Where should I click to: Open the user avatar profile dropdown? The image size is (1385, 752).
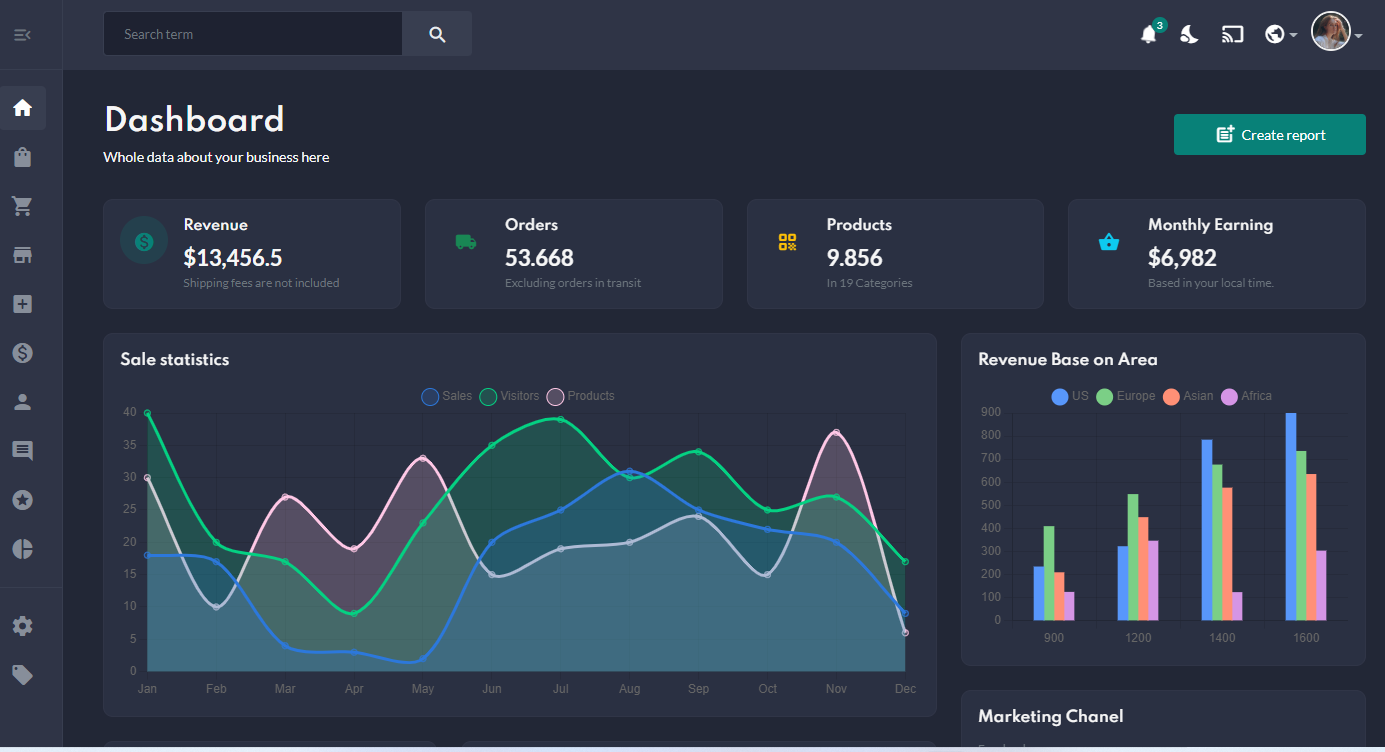pos(1337,33)
